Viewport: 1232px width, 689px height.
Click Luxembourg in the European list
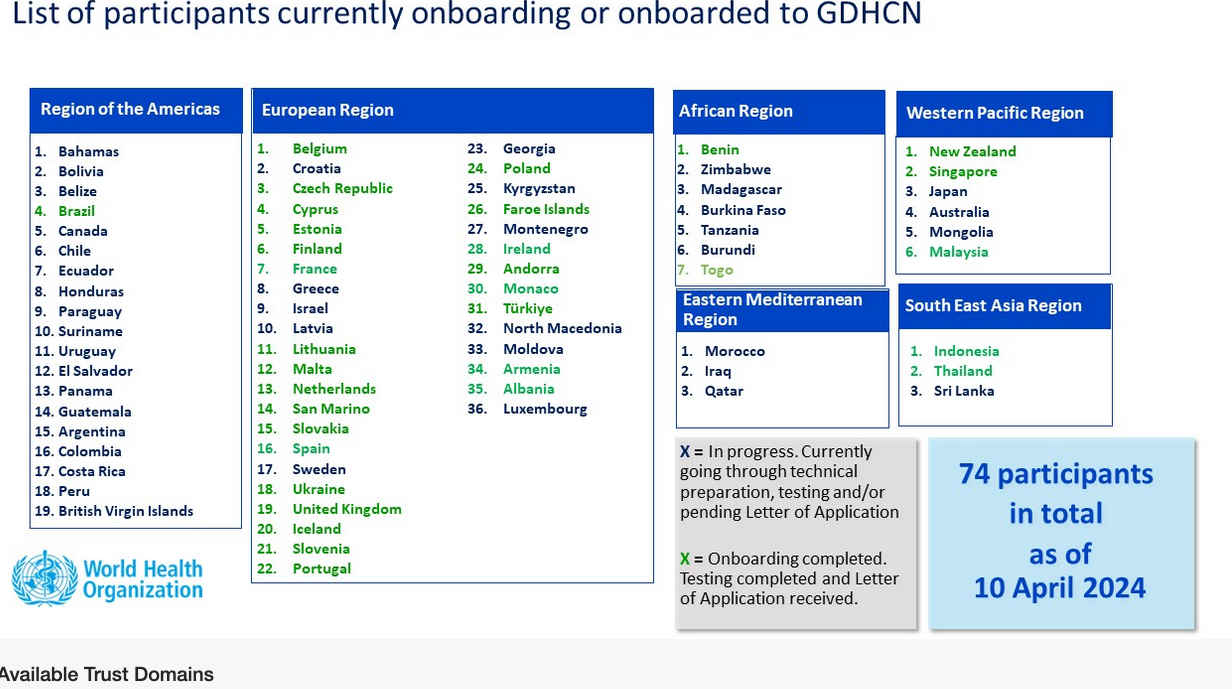pos(545,409)
